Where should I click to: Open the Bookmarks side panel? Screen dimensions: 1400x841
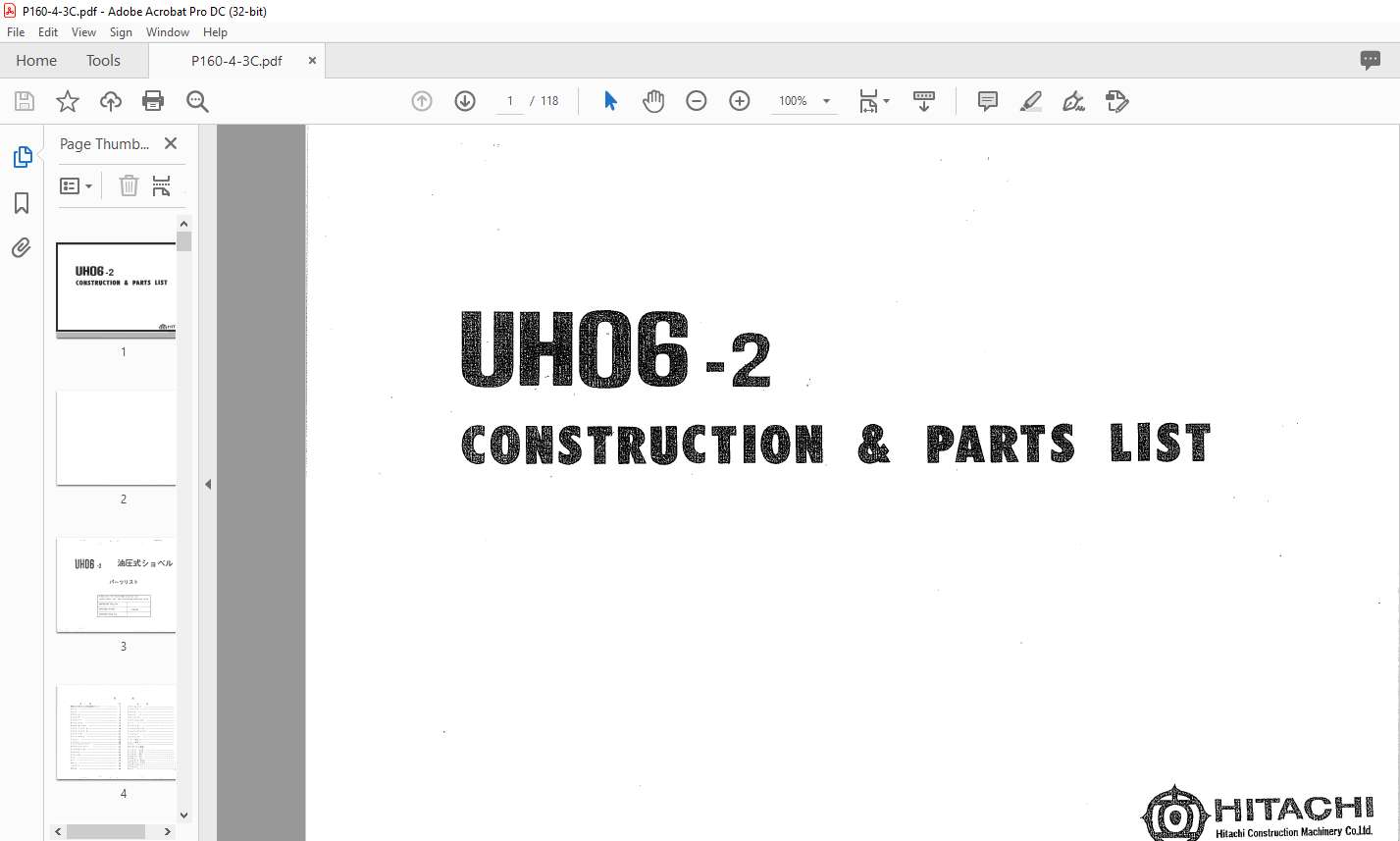(22, 203)
